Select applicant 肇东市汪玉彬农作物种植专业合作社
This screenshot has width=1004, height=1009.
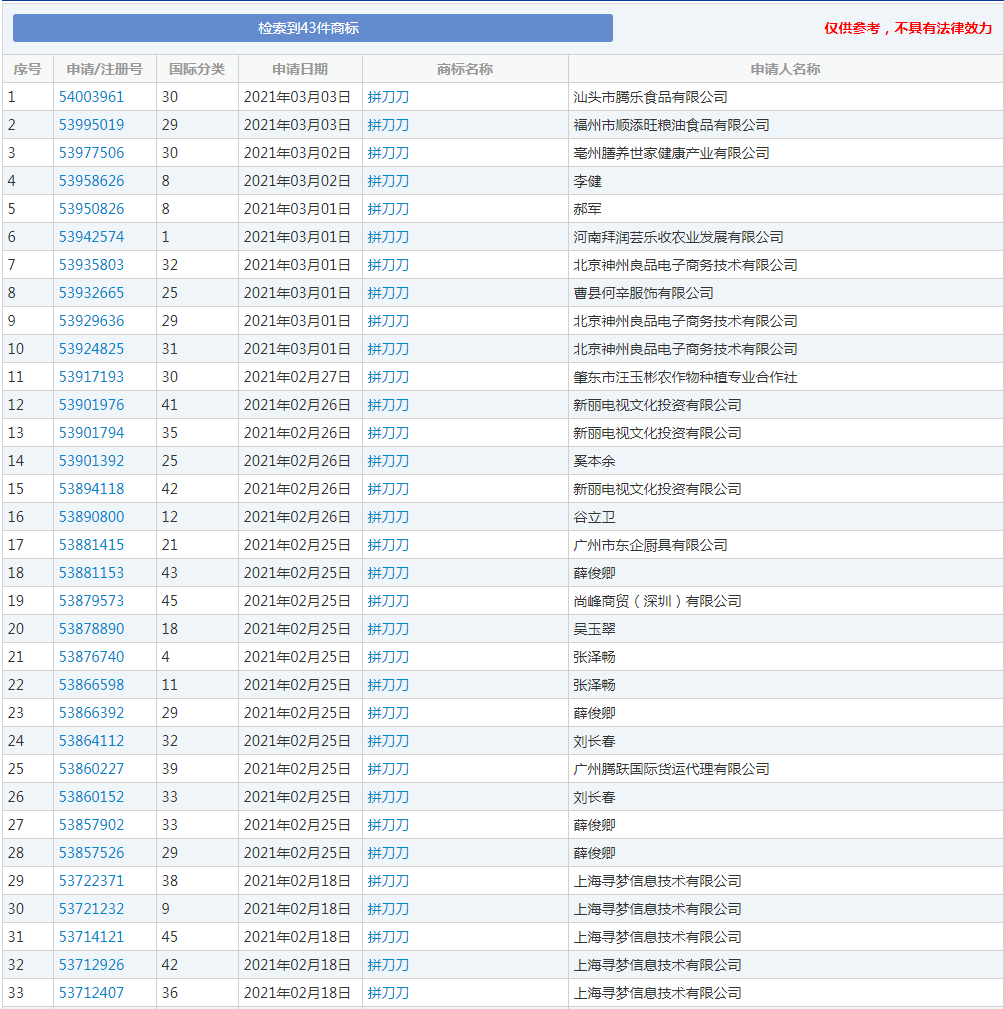tap(685, 377)
